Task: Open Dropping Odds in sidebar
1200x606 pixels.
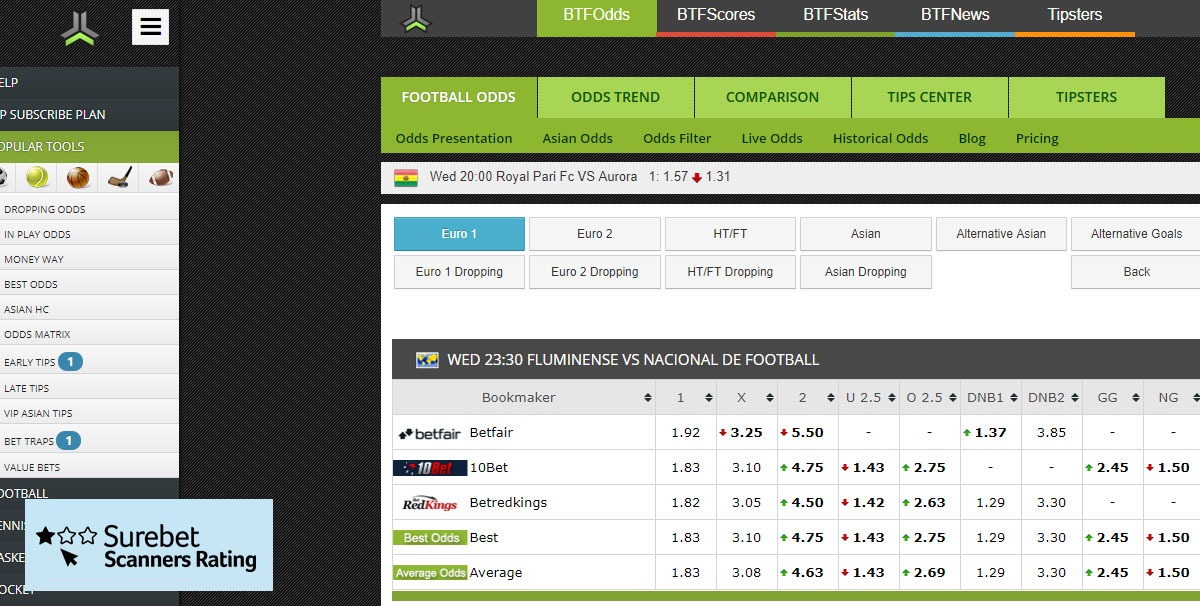Action: click(45, 209)
